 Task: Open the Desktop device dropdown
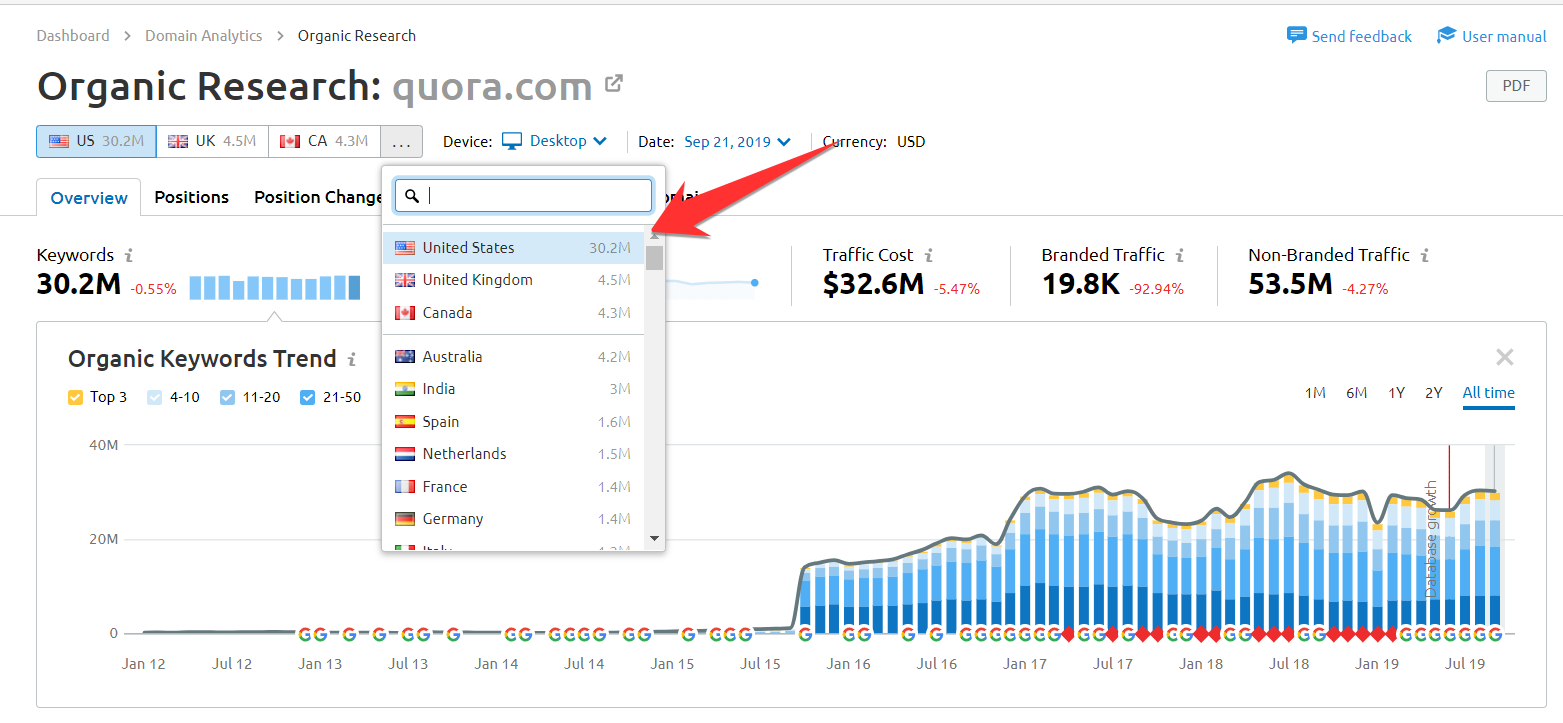556,141
